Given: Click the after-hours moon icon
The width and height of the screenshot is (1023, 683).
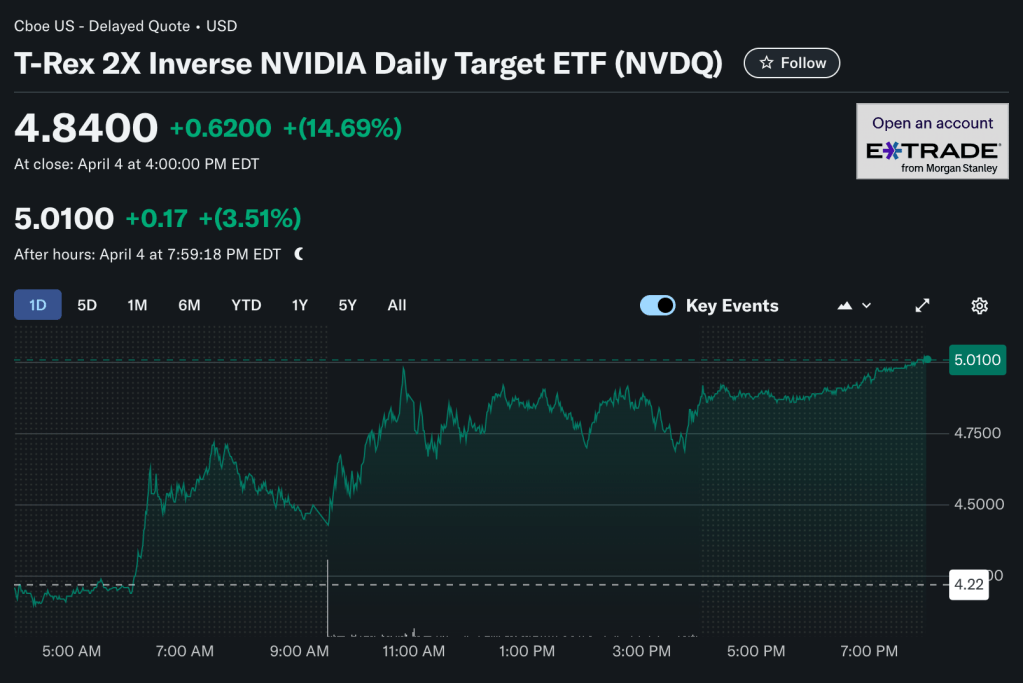Looking at the screenshot, I should [299, 254].
